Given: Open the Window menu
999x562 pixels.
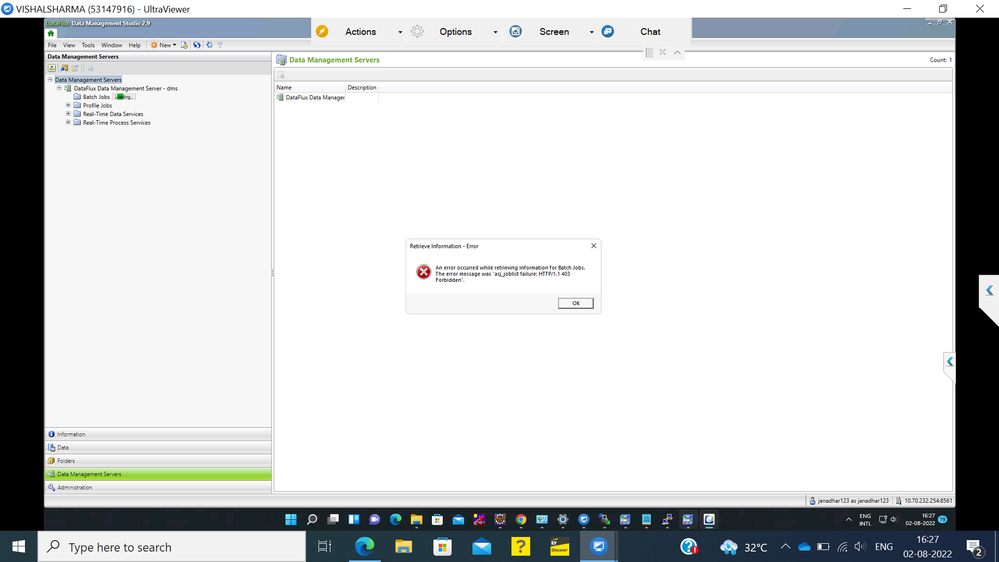Looking at the screenshot, I should click(111, 45).
